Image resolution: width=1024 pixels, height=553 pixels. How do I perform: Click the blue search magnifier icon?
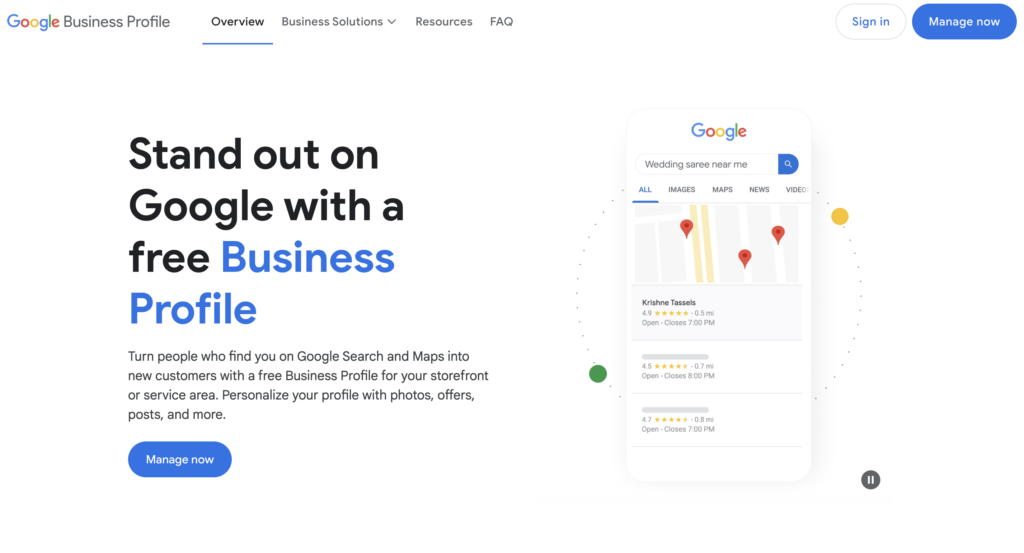(x=788, y=164)
